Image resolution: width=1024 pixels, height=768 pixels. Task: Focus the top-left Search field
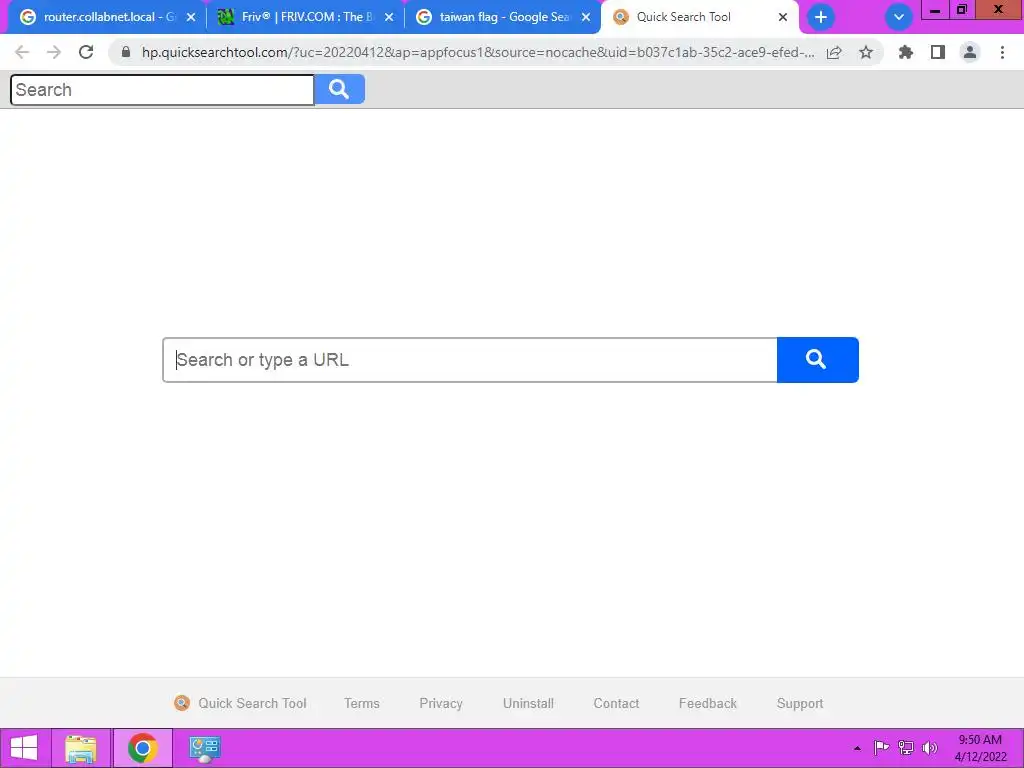[162, 89]
